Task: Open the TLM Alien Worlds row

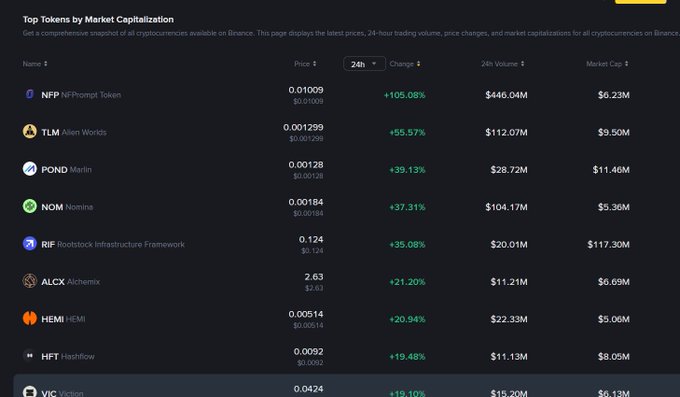Action: [x=347, y=132]
